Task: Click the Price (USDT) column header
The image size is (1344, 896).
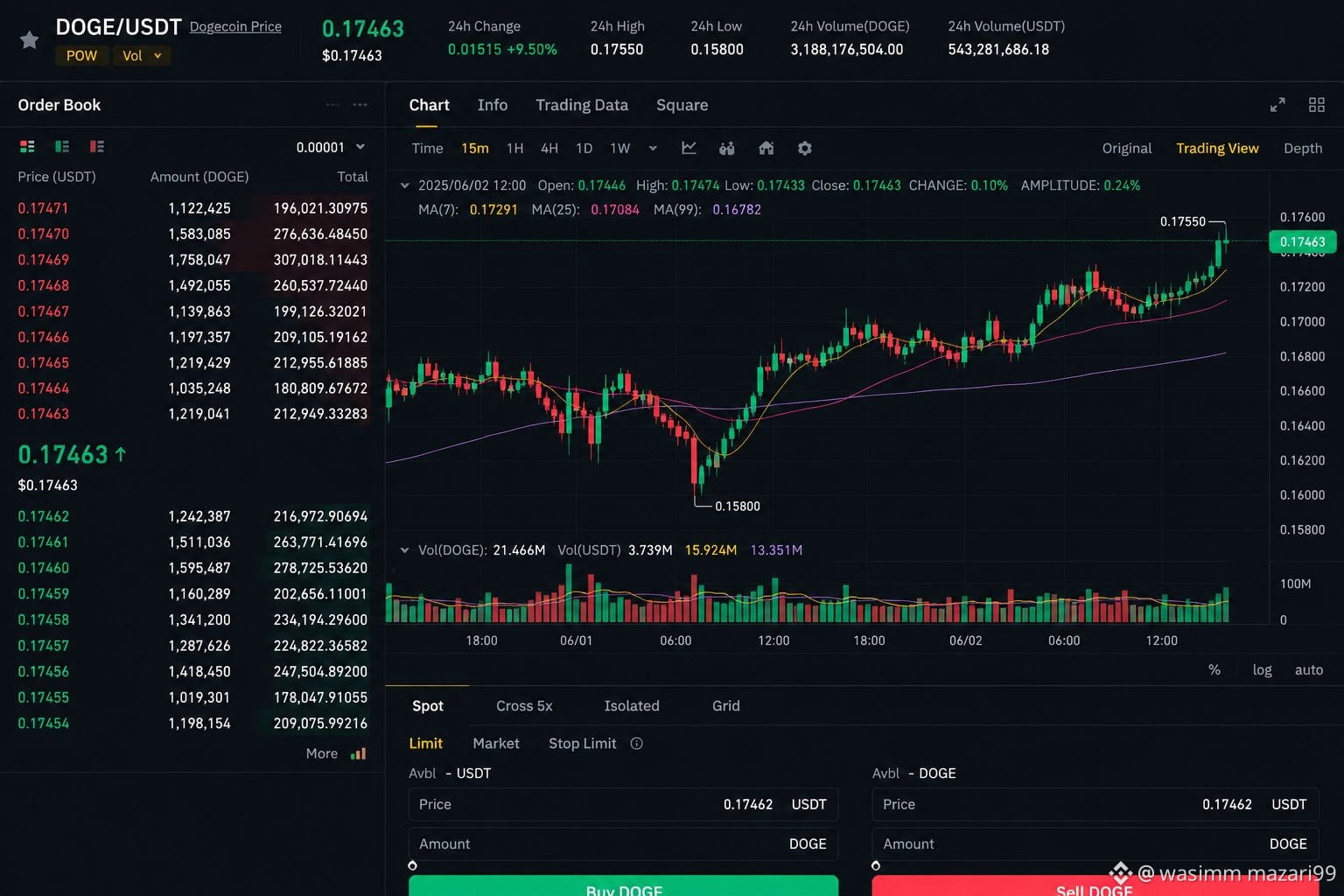Action: coord(57,177)
